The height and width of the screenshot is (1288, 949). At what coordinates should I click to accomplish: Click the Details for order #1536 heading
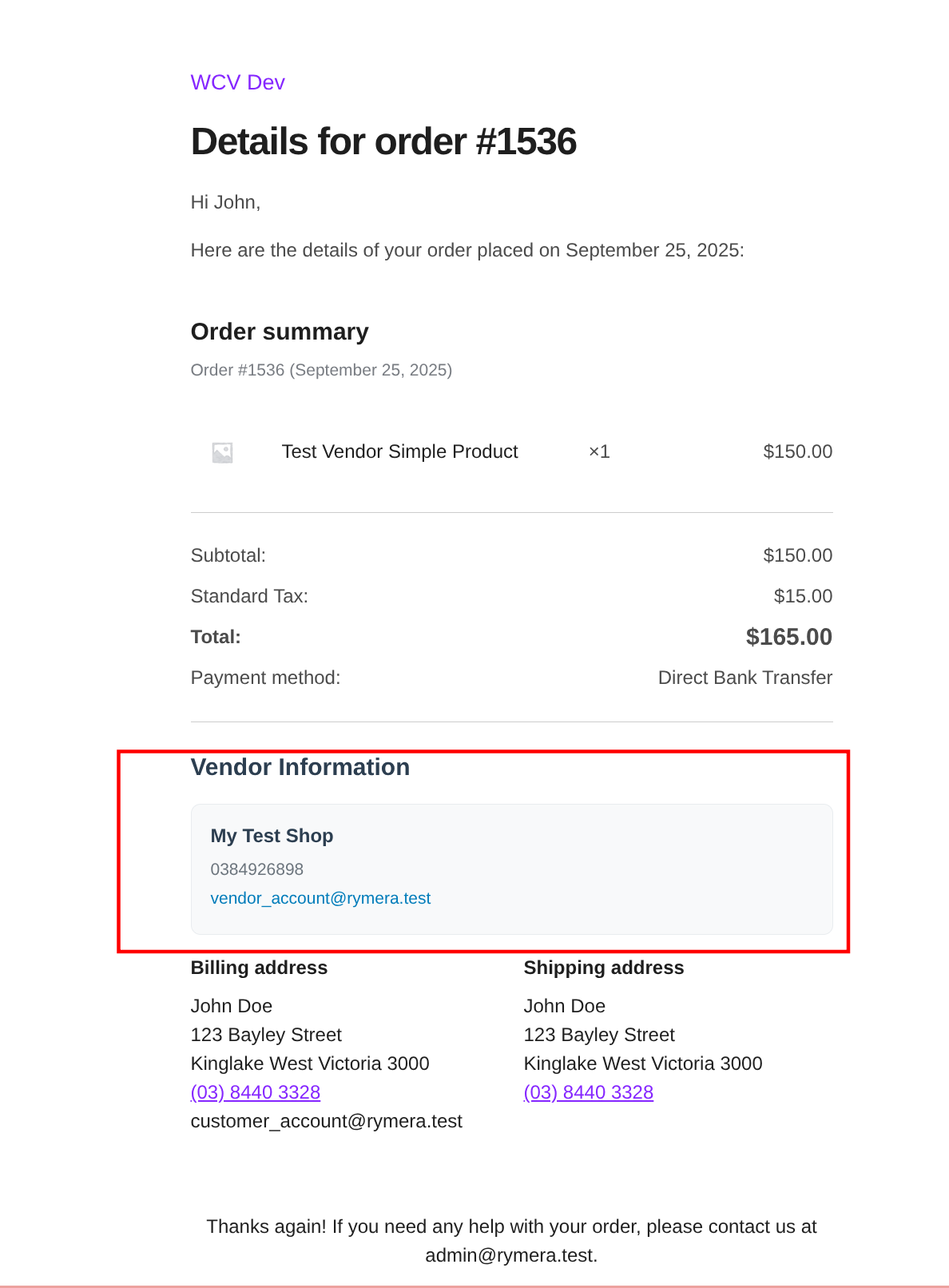pyautogui.click(x=383, y=141)
